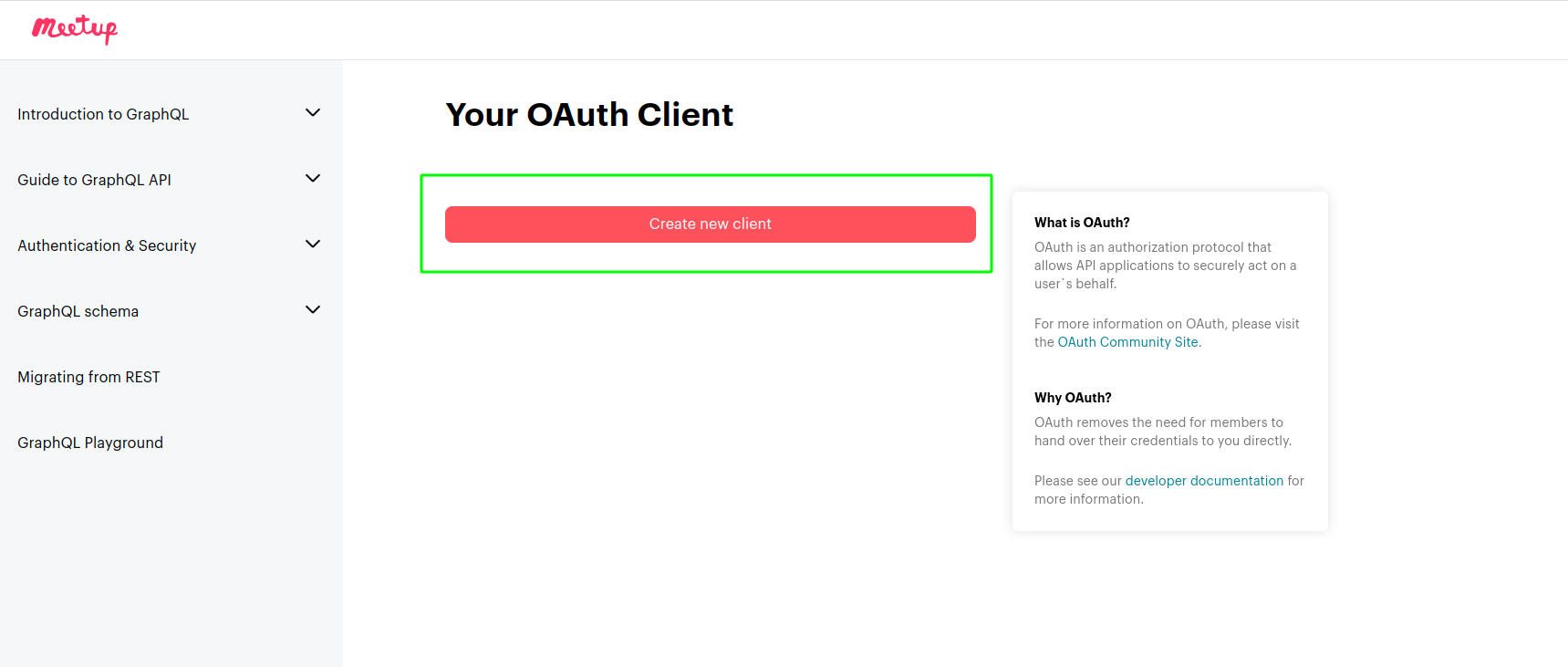This screenshot has width=1568, height=667.
Task: Open the developer documentation link
Action: coord(1204,481)
